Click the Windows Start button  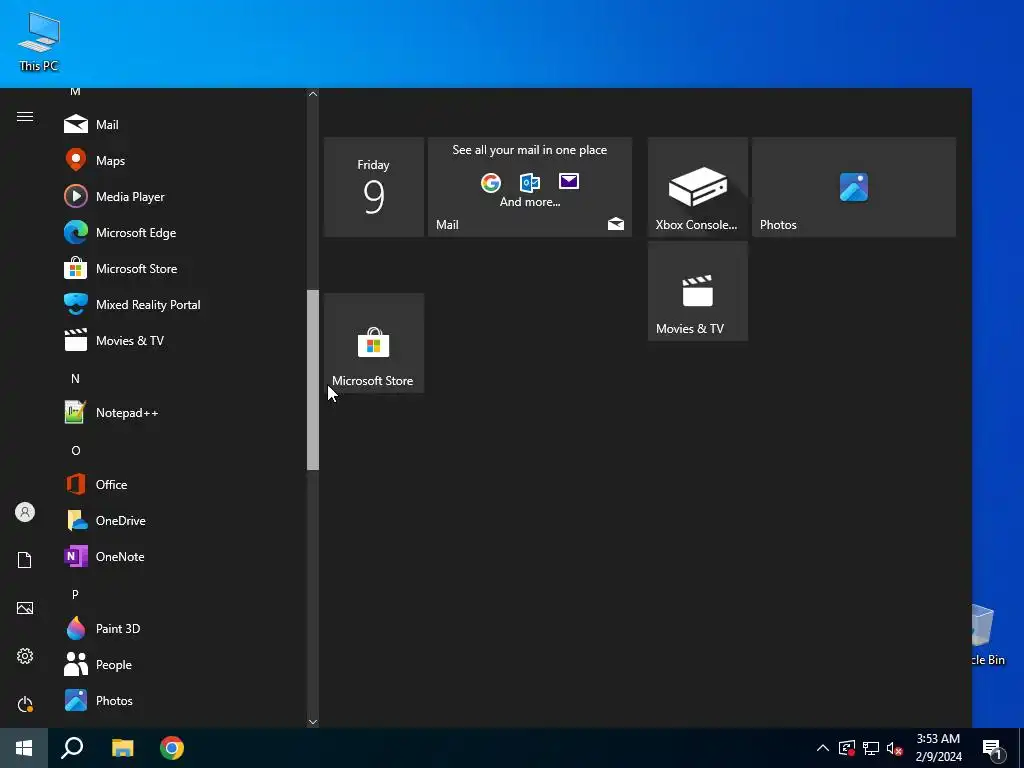point(24,748)
